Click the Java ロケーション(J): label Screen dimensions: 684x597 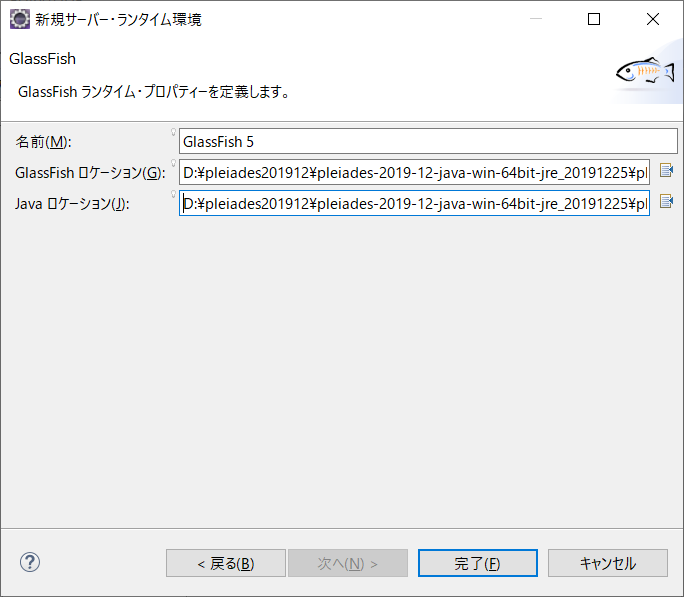(72, 204)
